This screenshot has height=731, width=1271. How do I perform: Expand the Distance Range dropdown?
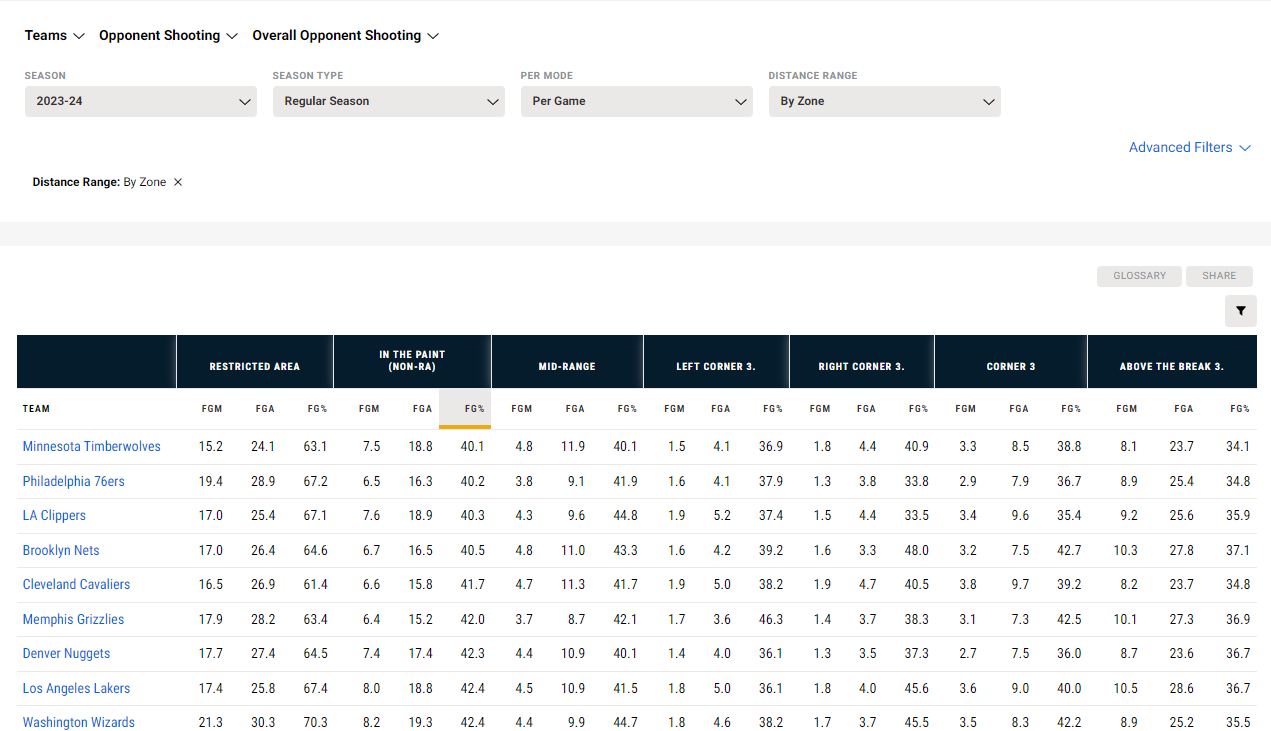point(885,101)
